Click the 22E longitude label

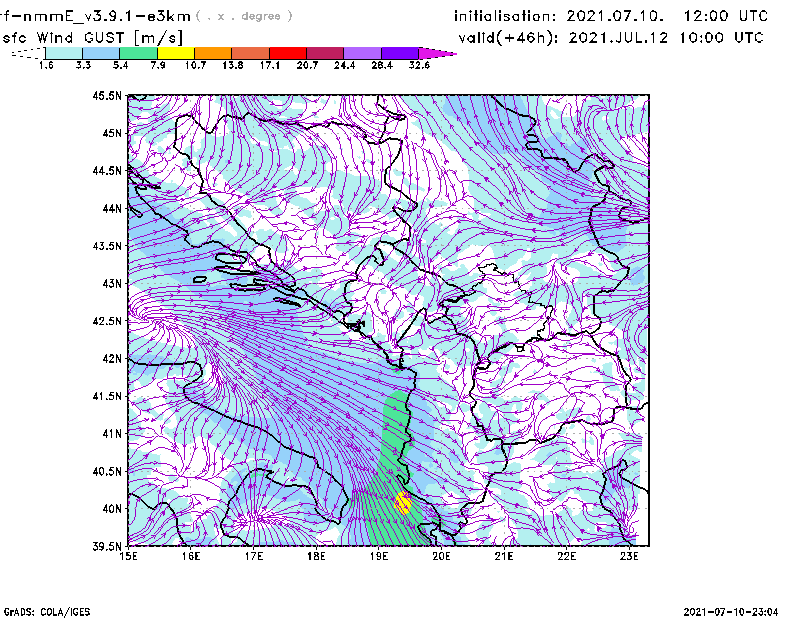click(566, 556)
